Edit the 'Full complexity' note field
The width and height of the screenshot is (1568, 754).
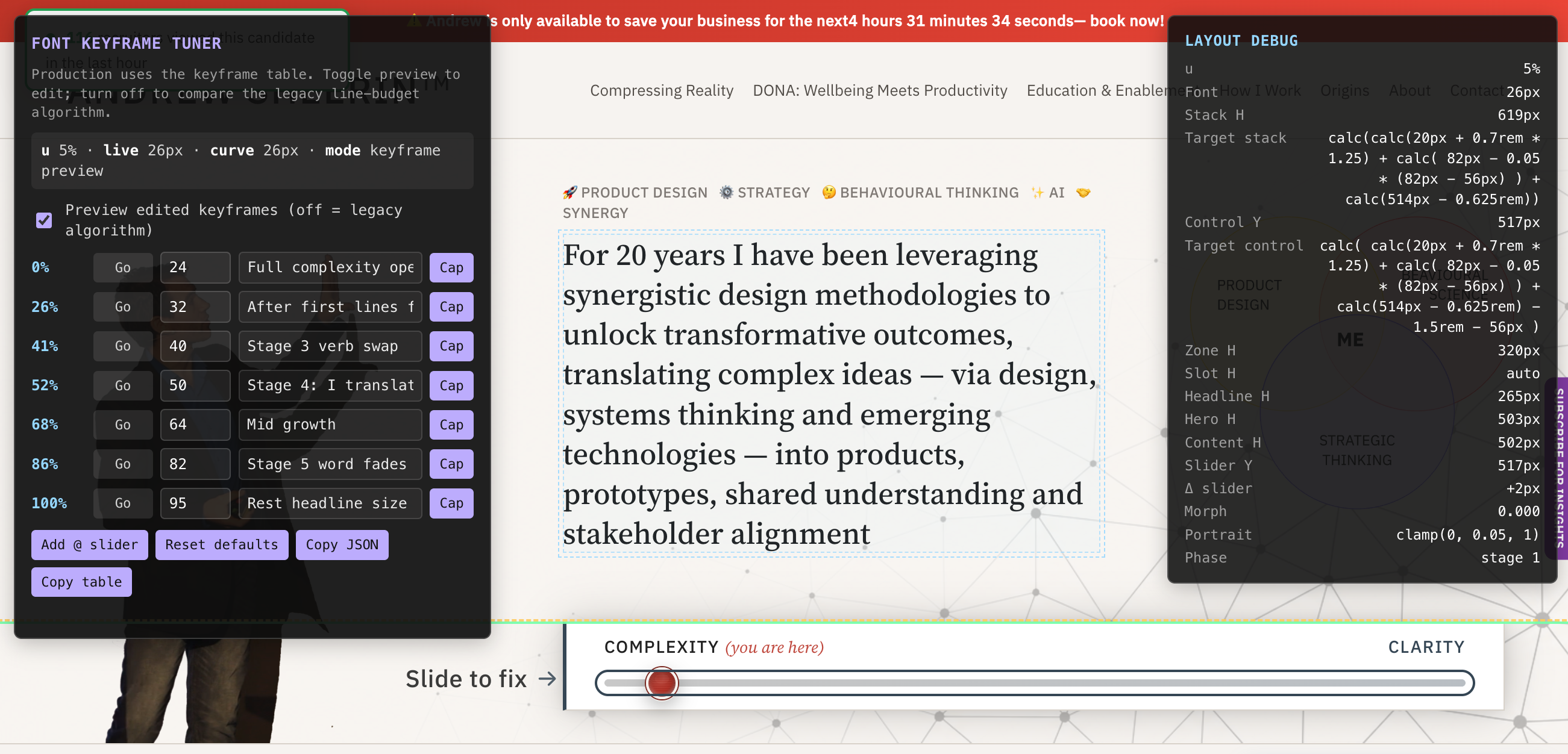(330, 267)
